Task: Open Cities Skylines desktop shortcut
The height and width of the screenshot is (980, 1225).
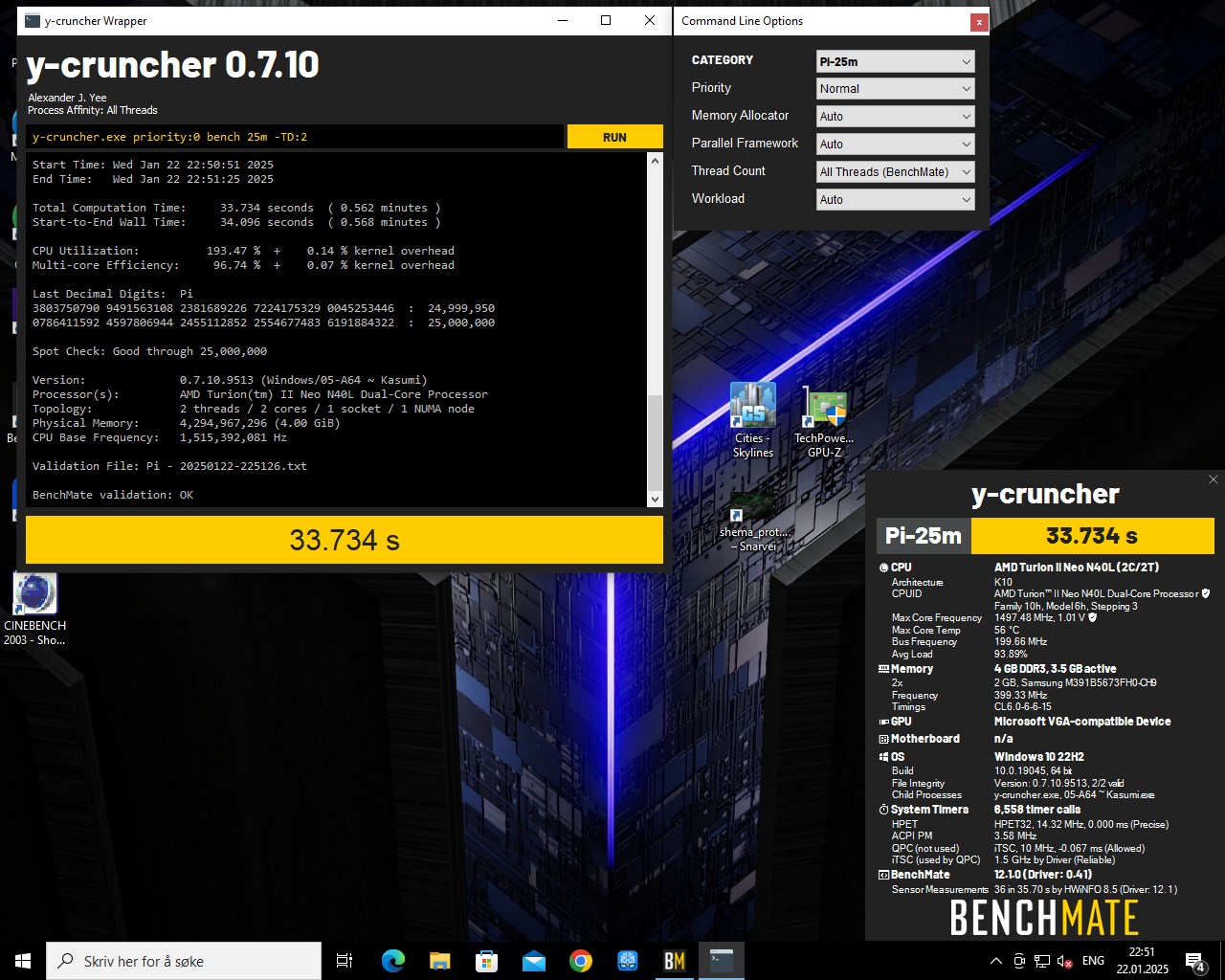Action: coord(753,420)
